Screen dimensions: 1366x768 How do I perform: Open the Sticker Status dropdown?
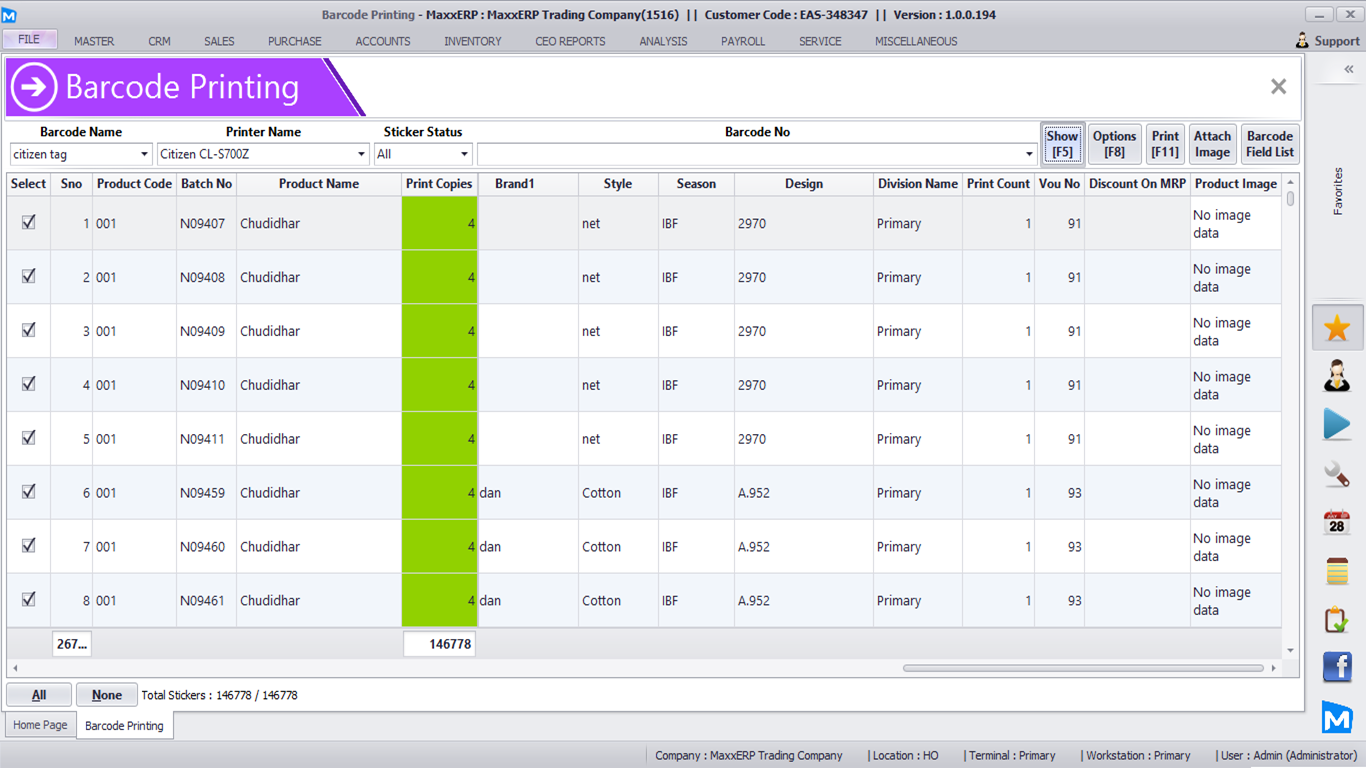[x=464, y=154]
